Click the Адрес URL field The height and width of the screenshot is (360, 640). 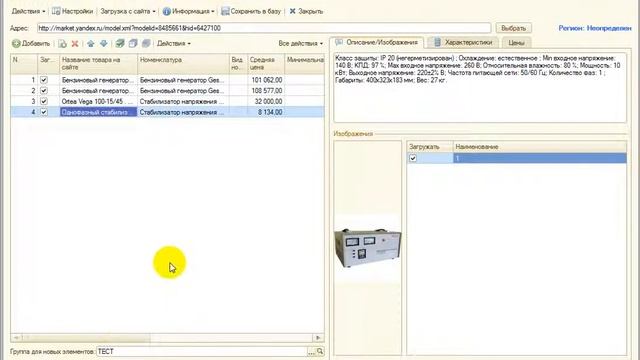pyautogui.click(x=264, y=28)
